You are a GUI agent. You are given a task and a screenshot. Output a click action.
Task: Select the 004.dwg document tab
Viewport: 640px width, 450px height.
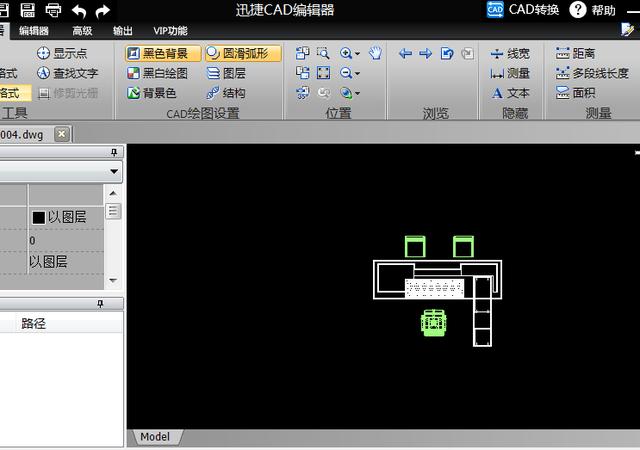pos(22,134)
